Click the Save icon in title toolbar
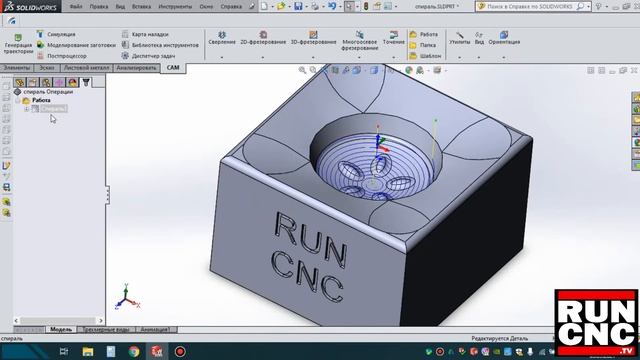Screen dimensions: 640x360 click(x=298, y=6)
